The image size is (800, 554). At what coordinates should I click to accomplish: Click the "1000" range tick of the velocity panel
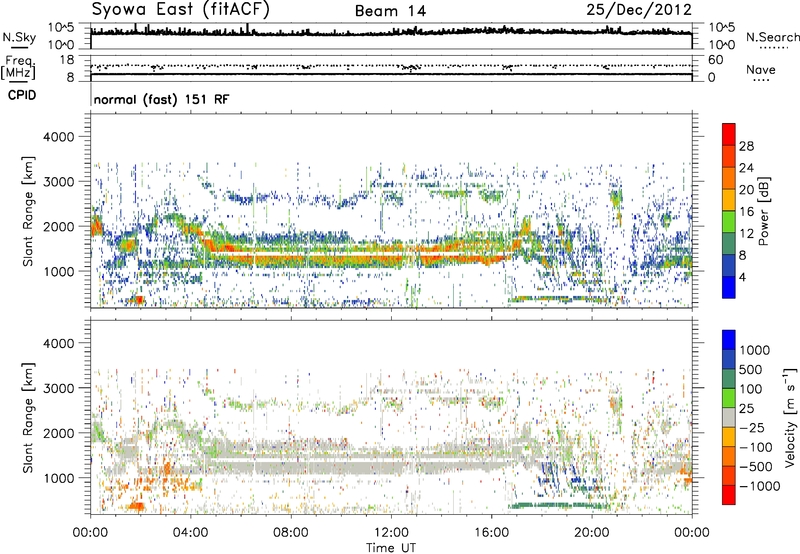pos(59,478)
